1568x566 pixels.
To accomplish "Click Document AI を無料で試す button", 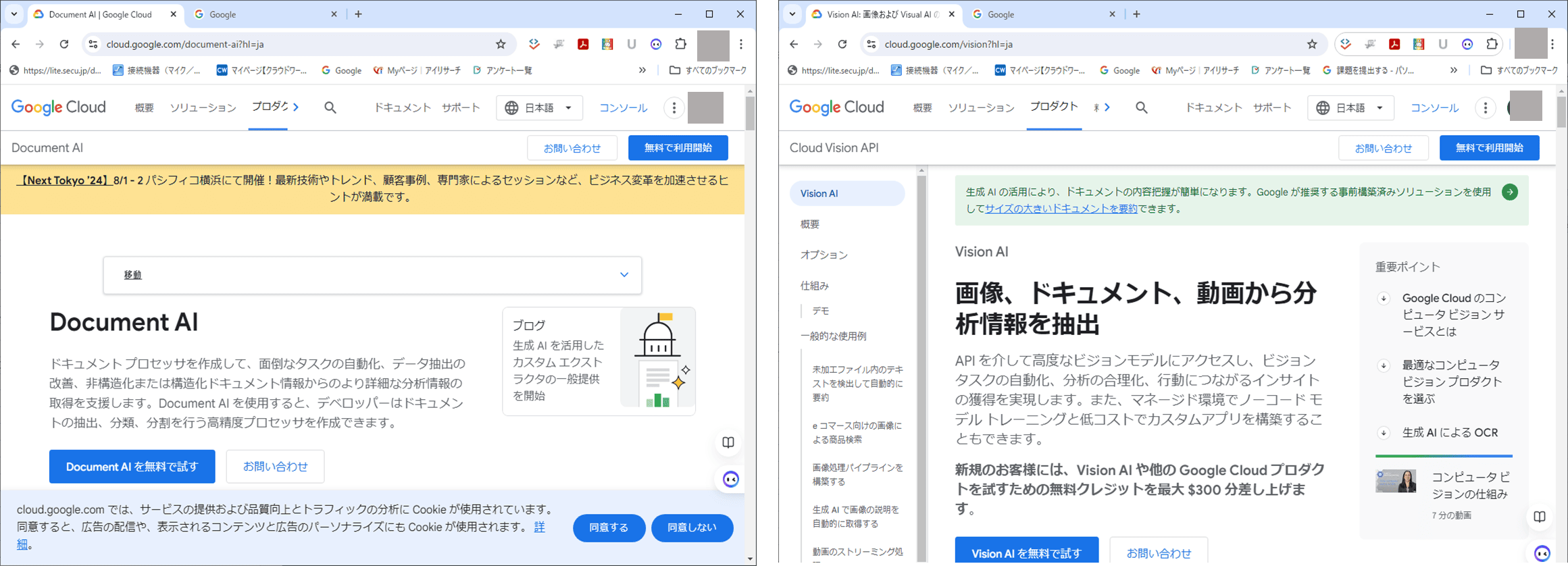I will tap(132, 467).
